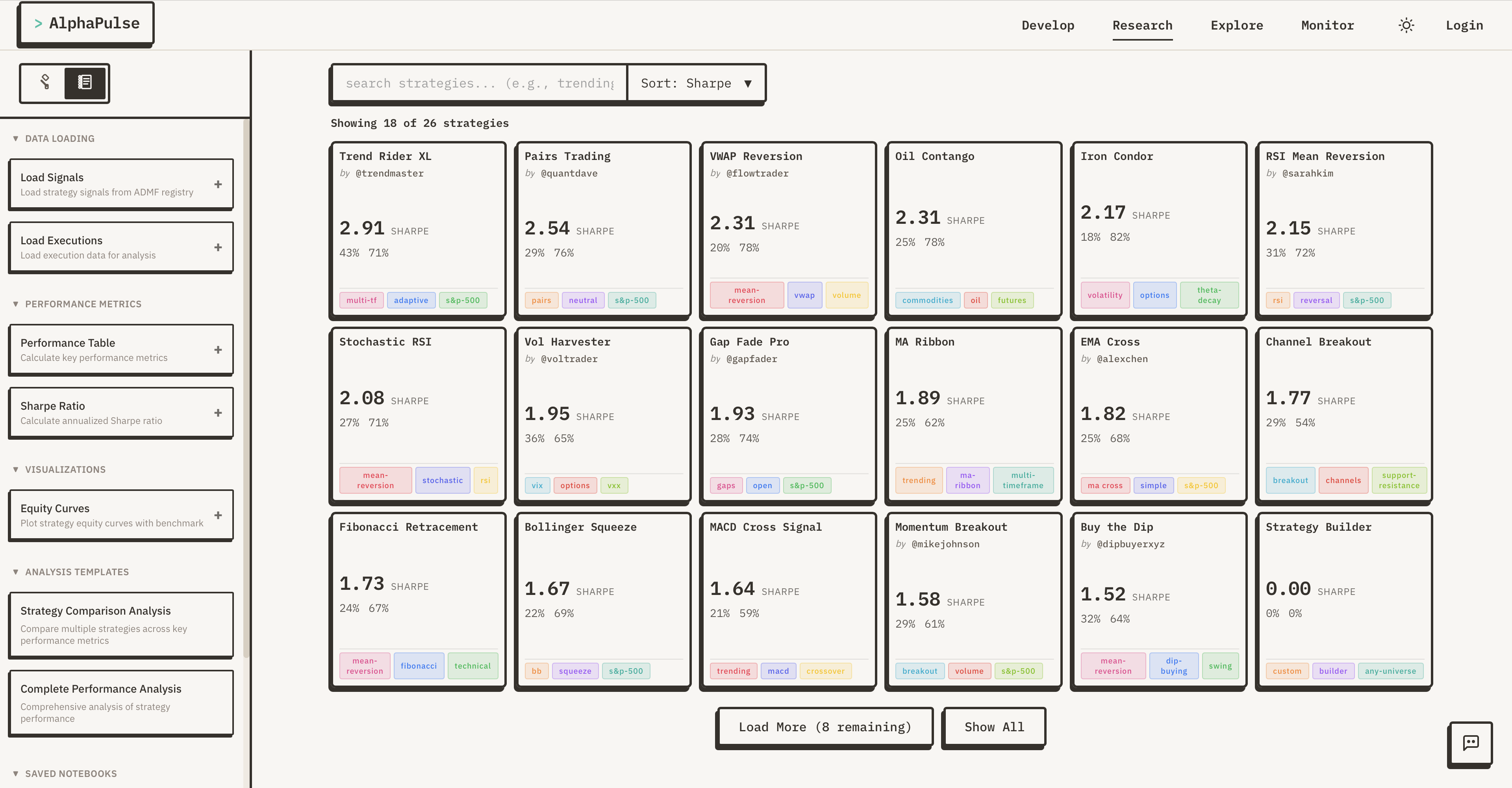
Task: Select multi-tf tag on Trend Rider XL
Action: pyautogui.click(x=361, y=300)
